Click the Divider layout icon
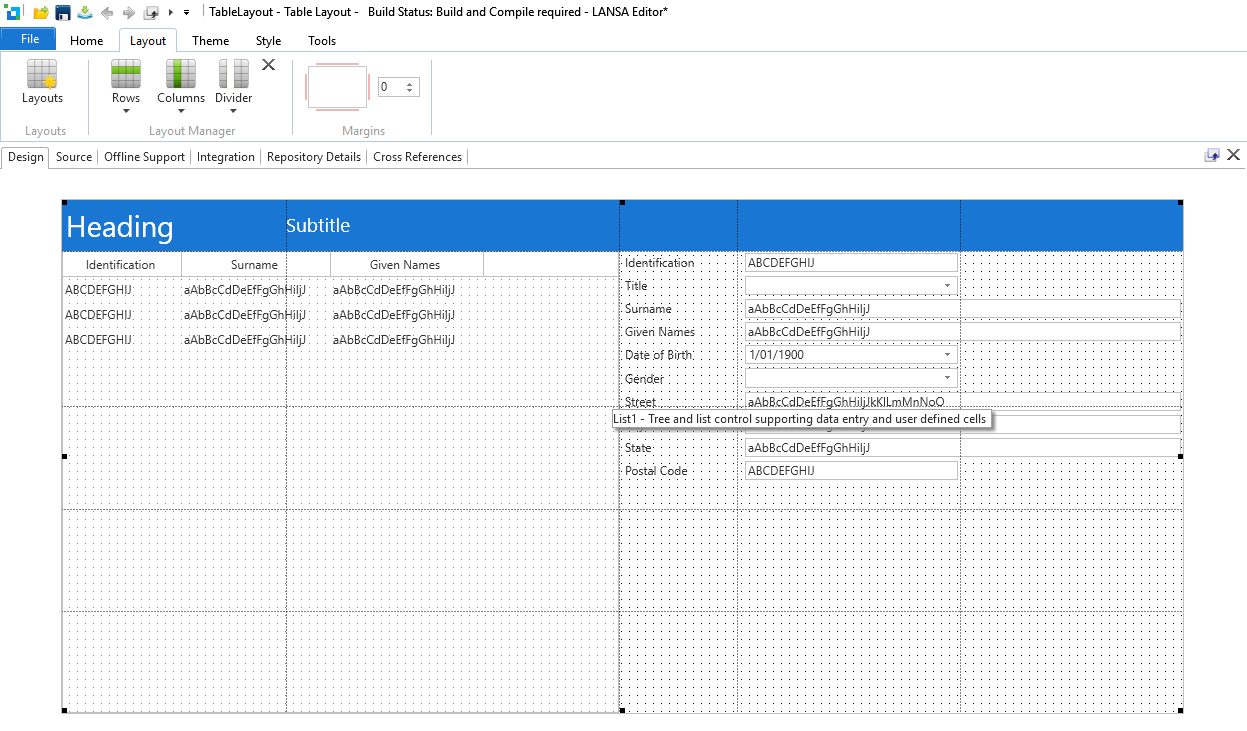The image size is (1247, 731). coord(234,75)
